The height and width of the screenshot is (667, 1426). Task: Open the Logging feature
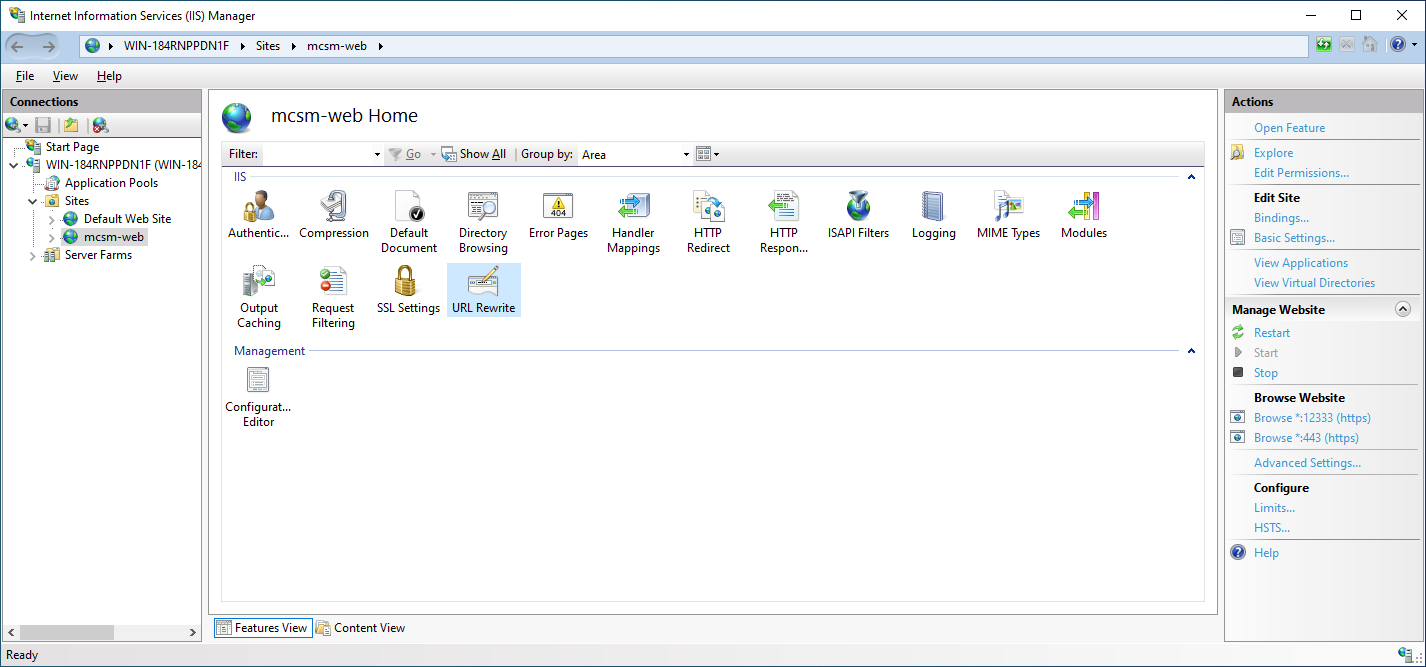933,215
